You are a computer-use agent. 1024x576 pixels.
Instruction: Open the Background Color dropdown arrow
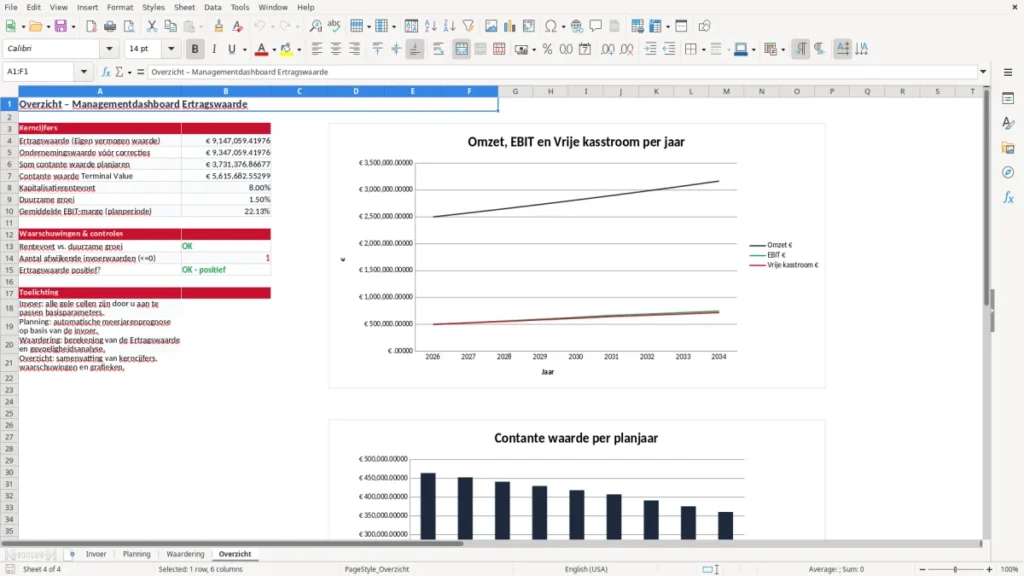(299, 49)
